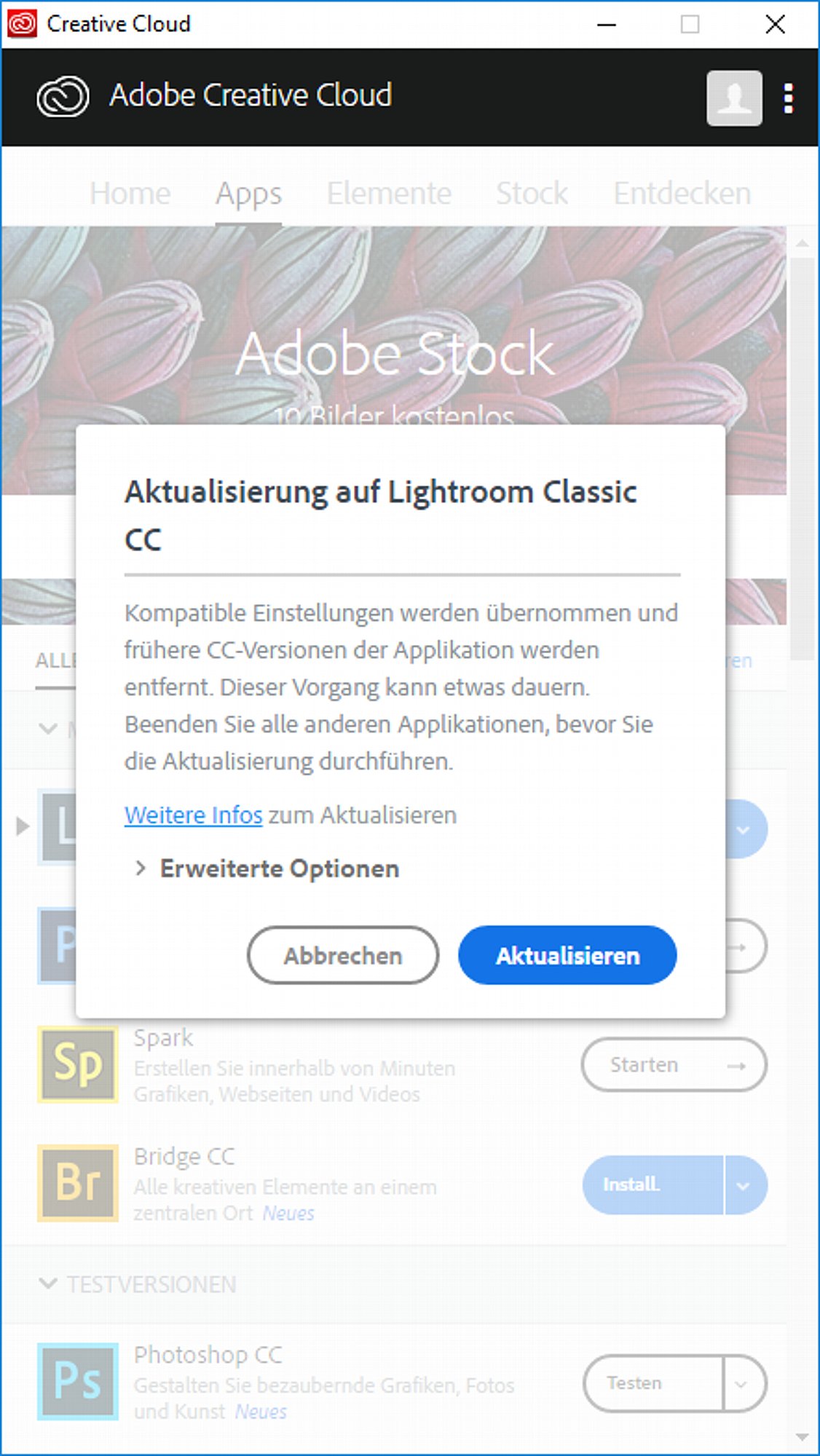
Task: Click the Aktualisieren button
Action: [567, 955]
